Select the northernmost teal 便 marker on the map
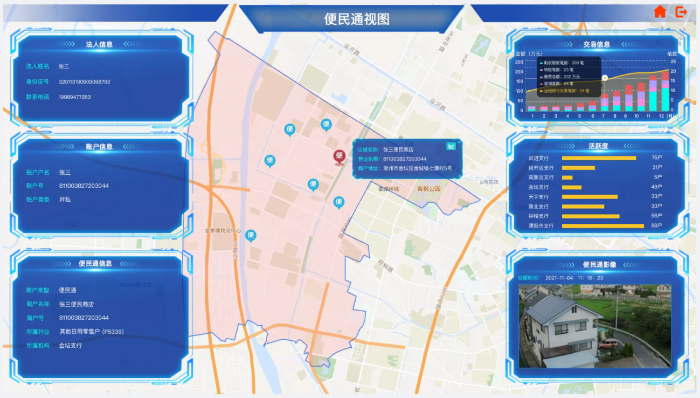Image resolution: width=700 pixels, height=398 pixels. [326, 124]
